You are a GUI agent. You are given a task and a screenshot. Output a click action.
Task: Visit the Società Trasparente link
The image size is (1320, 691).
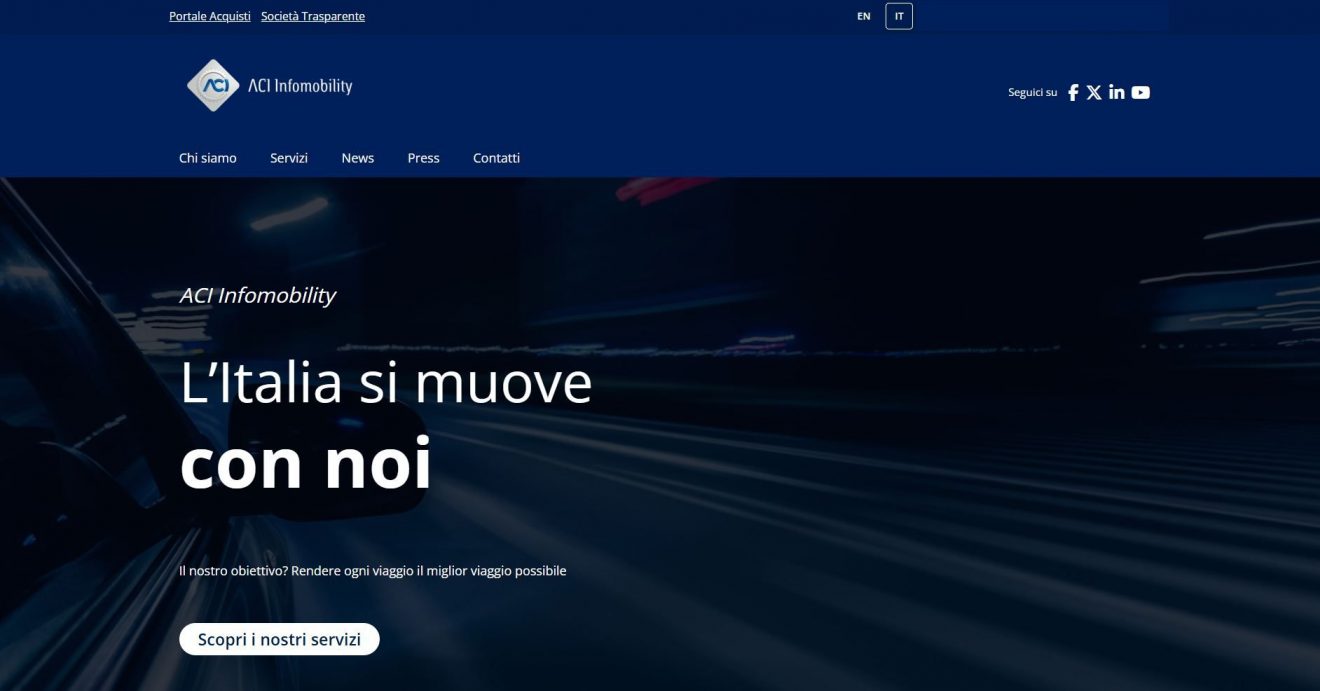[313, 16]
